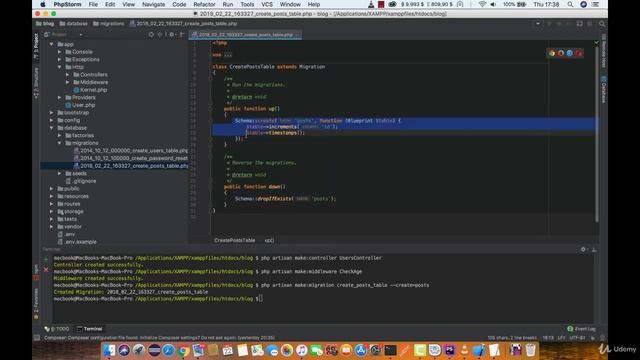
Task: Open macOS Spotlight search in menu bar
Action: coord(570,4)
